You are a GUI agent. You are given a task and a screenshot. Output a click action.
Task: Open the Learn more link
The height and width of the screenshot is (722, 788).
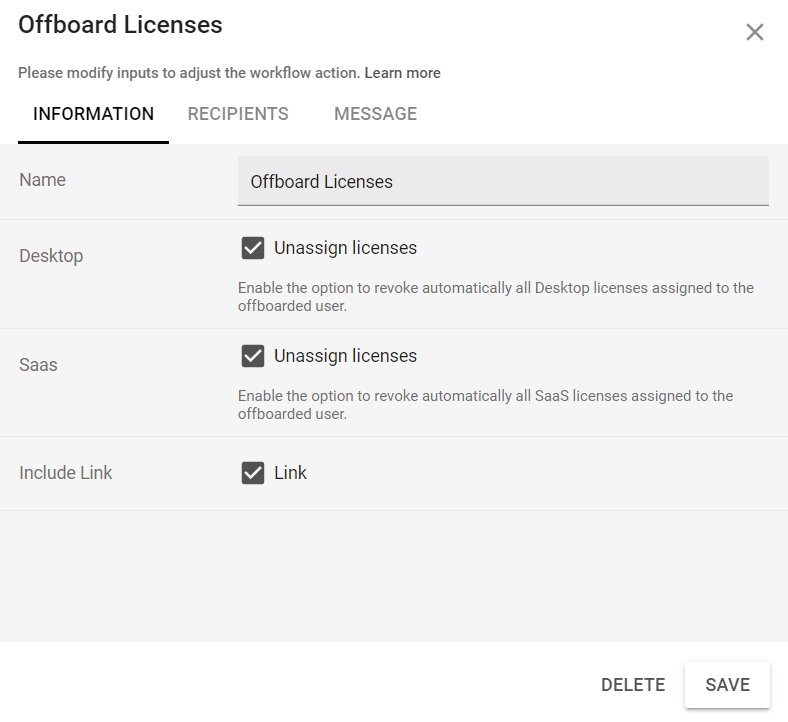(x=402, y=73)
